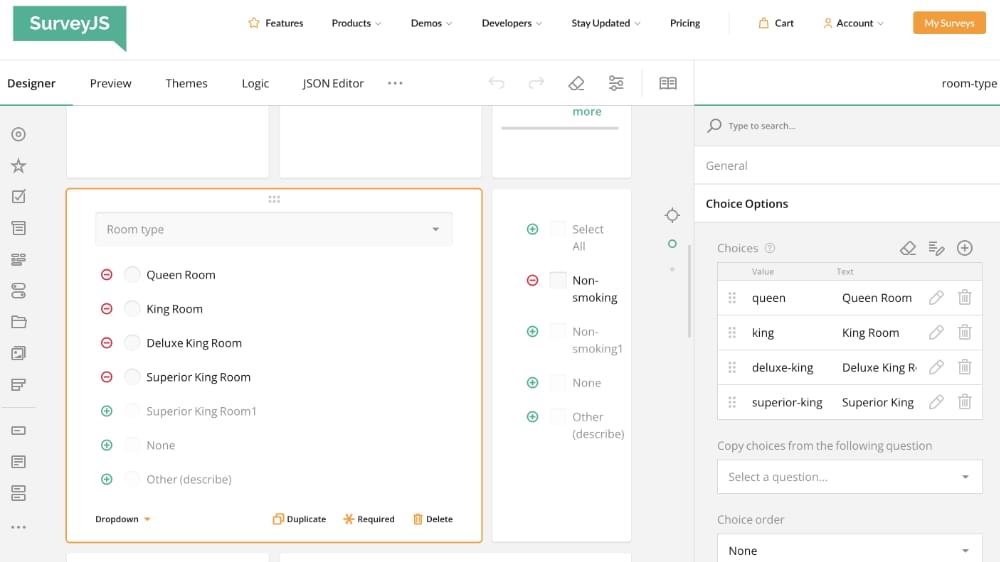Viewport: 1000px width, 562px height.
Task: Delete the room type question
Action: point(432,519)
